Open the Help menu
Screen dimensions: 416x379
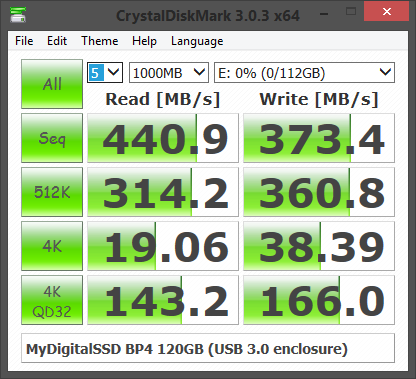pos(144,41)
